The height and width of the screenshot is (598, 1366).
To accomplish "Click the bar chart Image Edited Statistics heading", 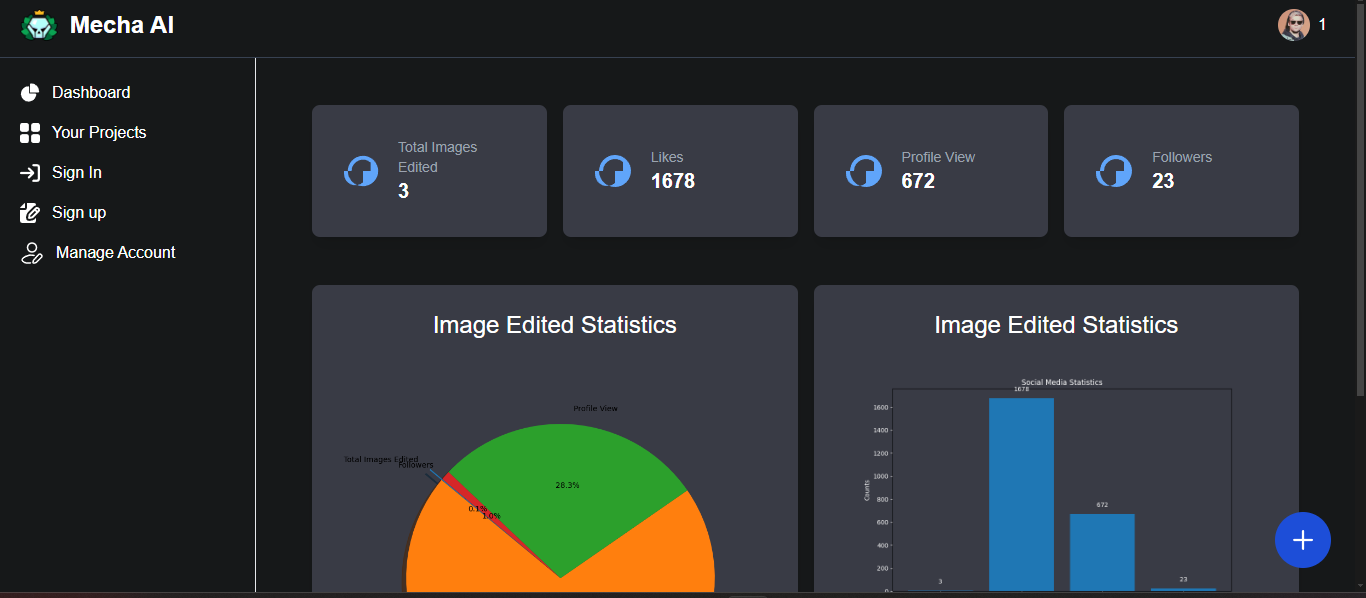I will click(1056, 325).
